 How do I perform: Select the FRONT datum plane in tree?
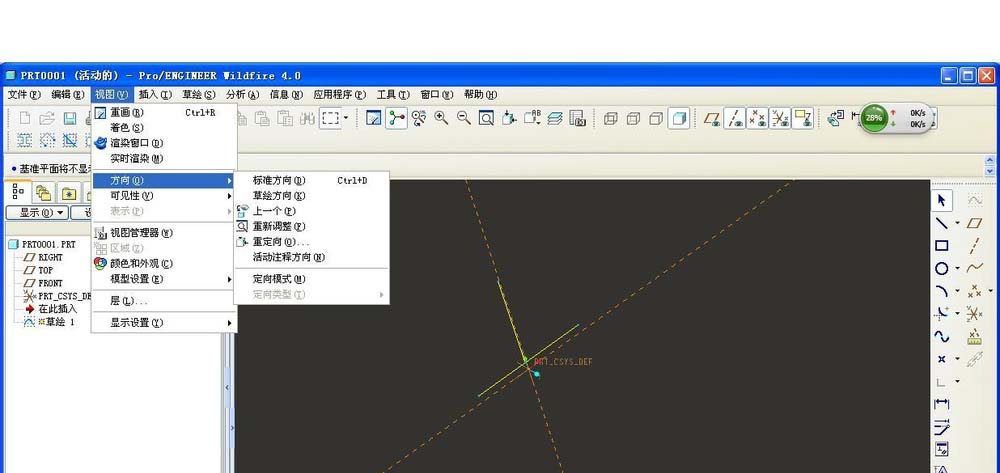[x=43, y=283]
